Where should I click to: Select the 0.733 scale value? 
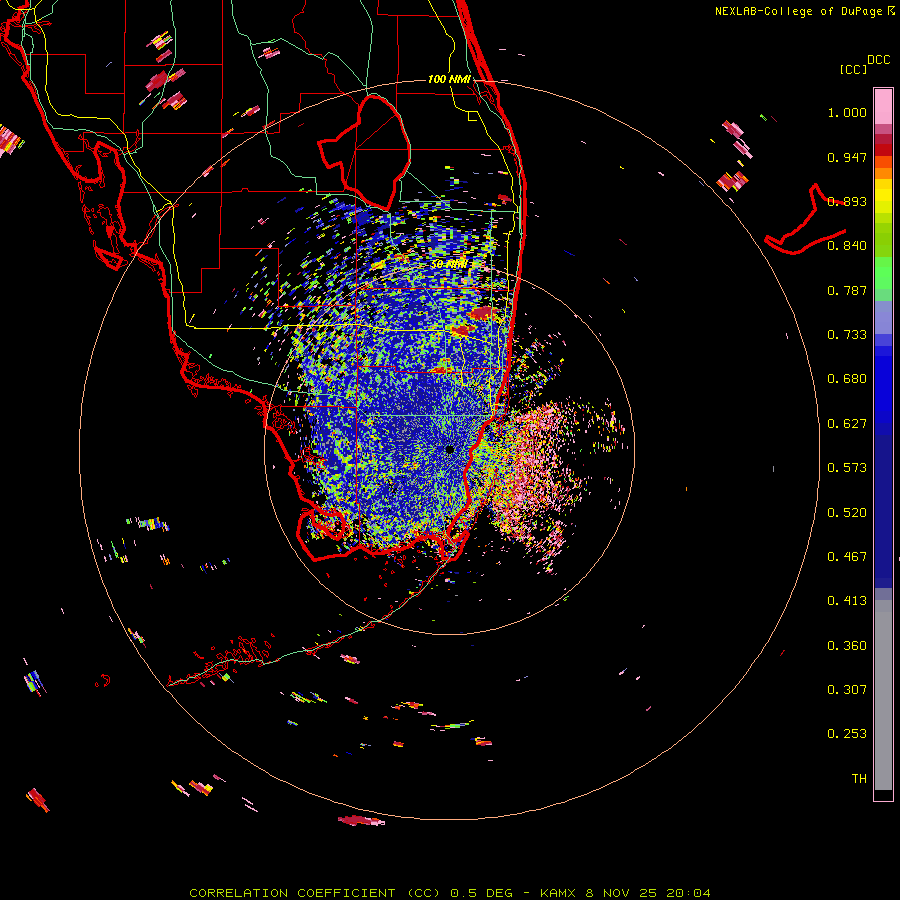pos(847,335)
